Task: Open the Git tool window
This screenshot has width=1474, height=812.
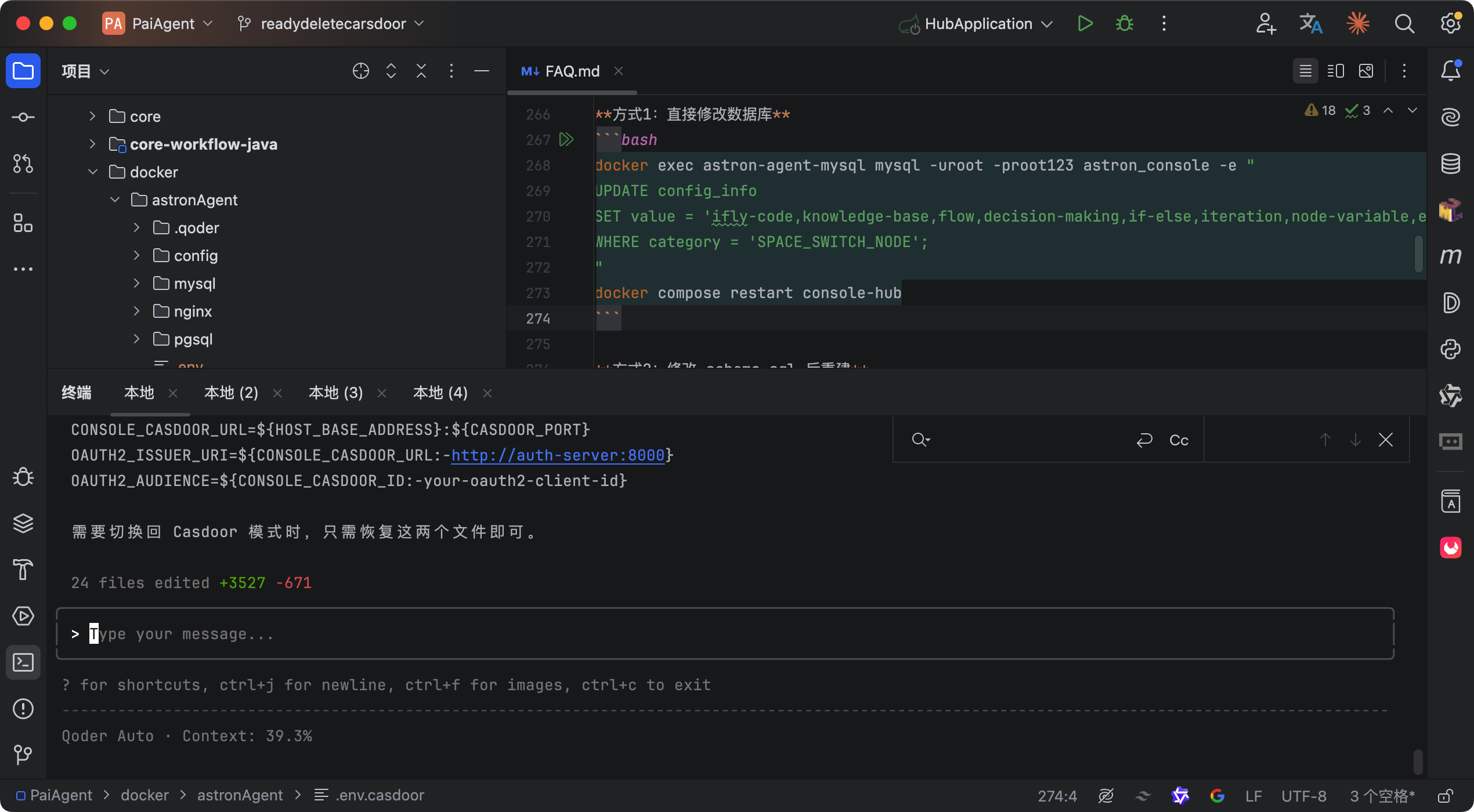Action: click(23, 754)
